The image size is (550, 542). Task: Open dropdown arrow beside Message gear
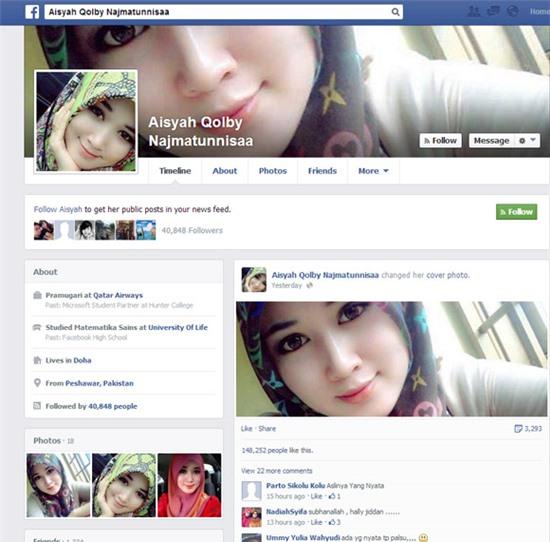(x=533, y=140)
